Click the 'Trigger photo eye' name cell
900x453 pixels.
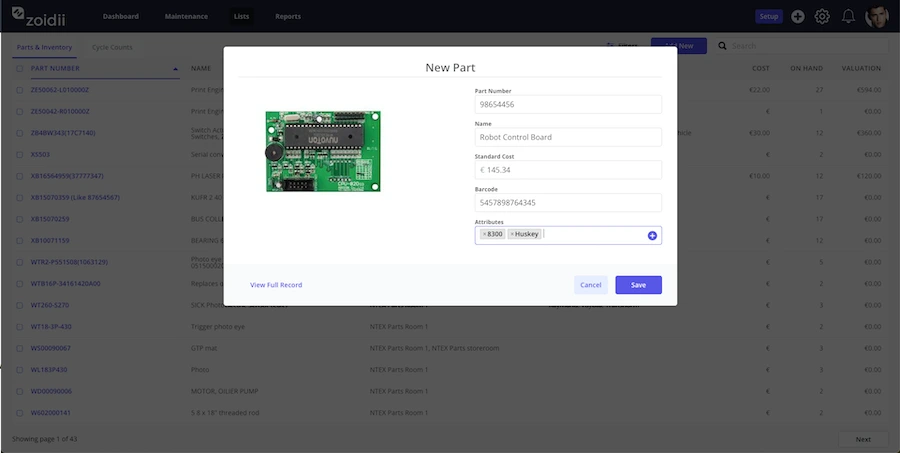[218, 327]
